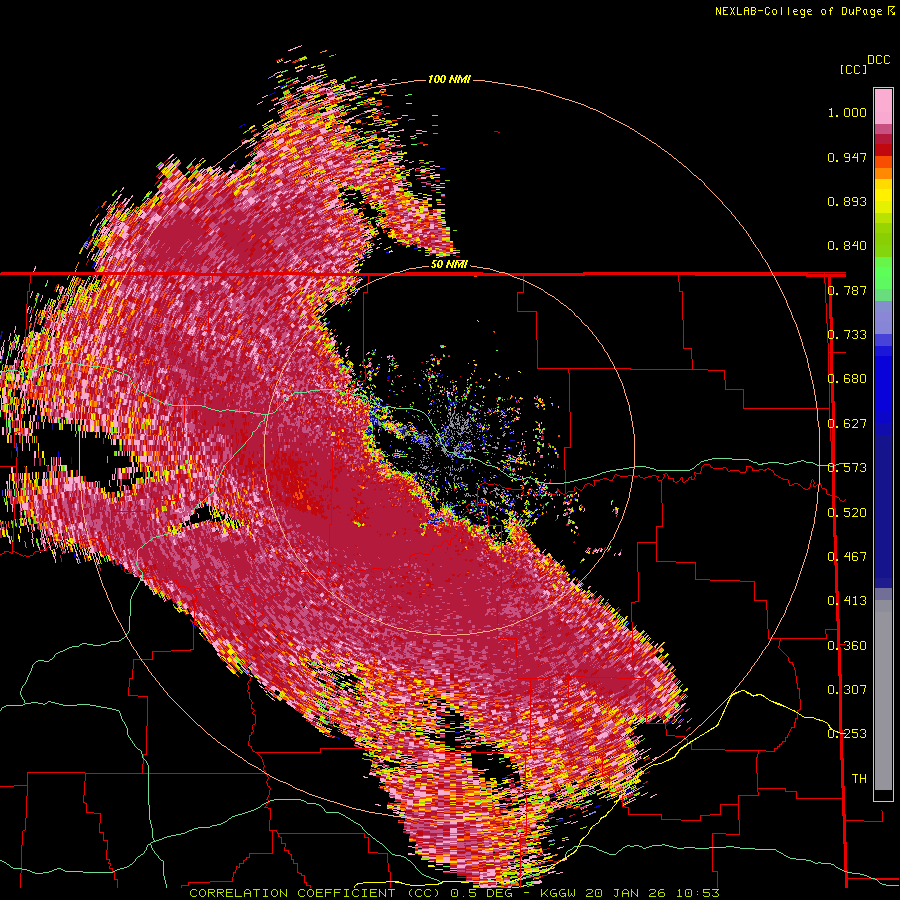Viewport: 900px width, 900px height.
Task: Click the 0.360 color scale value
Action: [x=847, y=646]
